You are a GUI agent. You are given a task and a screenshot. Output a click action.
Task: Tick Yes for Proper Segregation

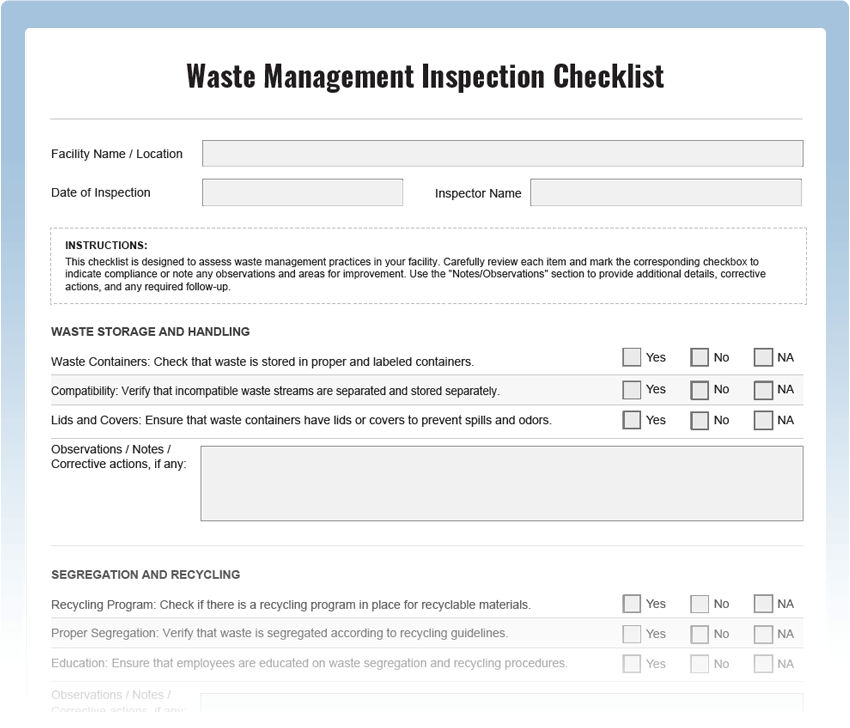point(632,634)
